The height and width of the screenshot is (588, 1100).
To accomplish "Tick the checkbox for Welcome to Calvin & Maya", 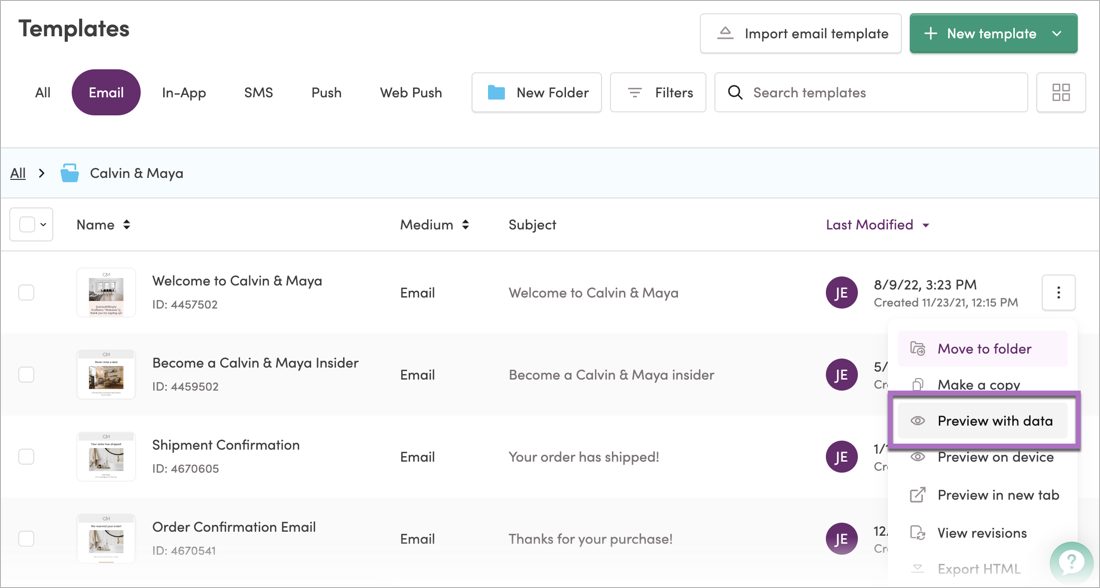I will point(26,293).
